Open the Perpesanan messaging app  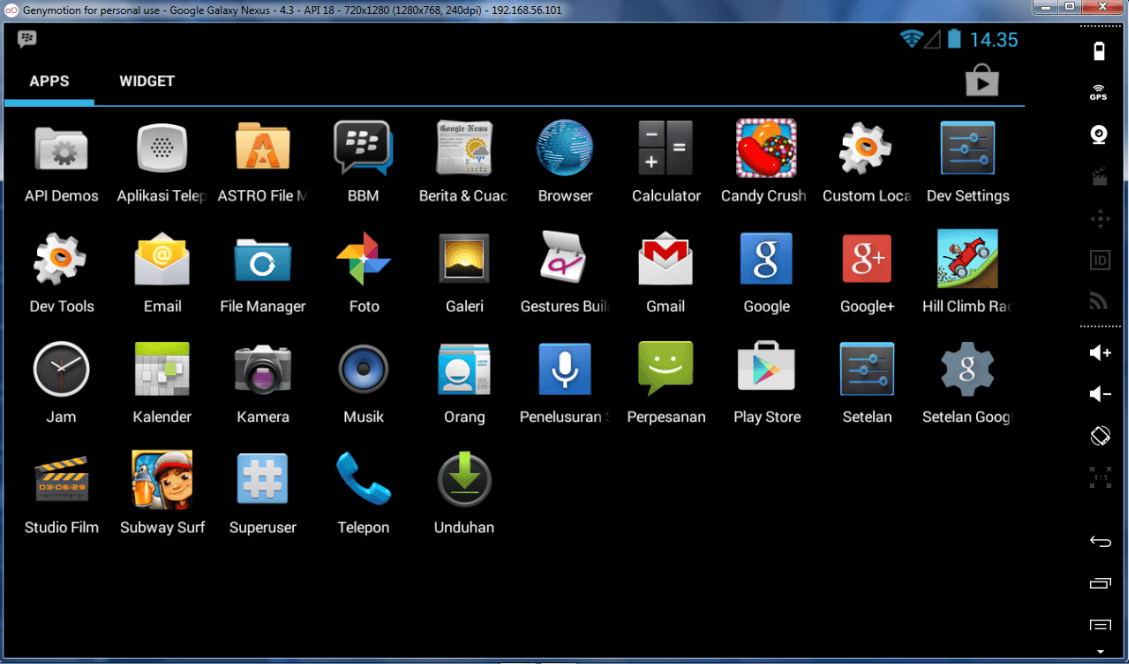(x=665, y=369)
